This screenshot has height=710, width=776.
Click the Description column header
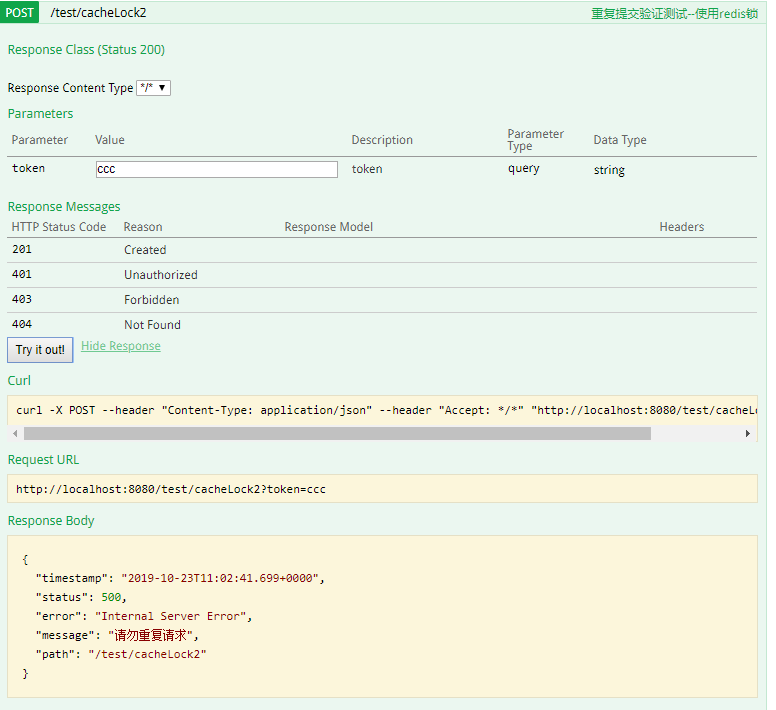(x=382, y=140)
